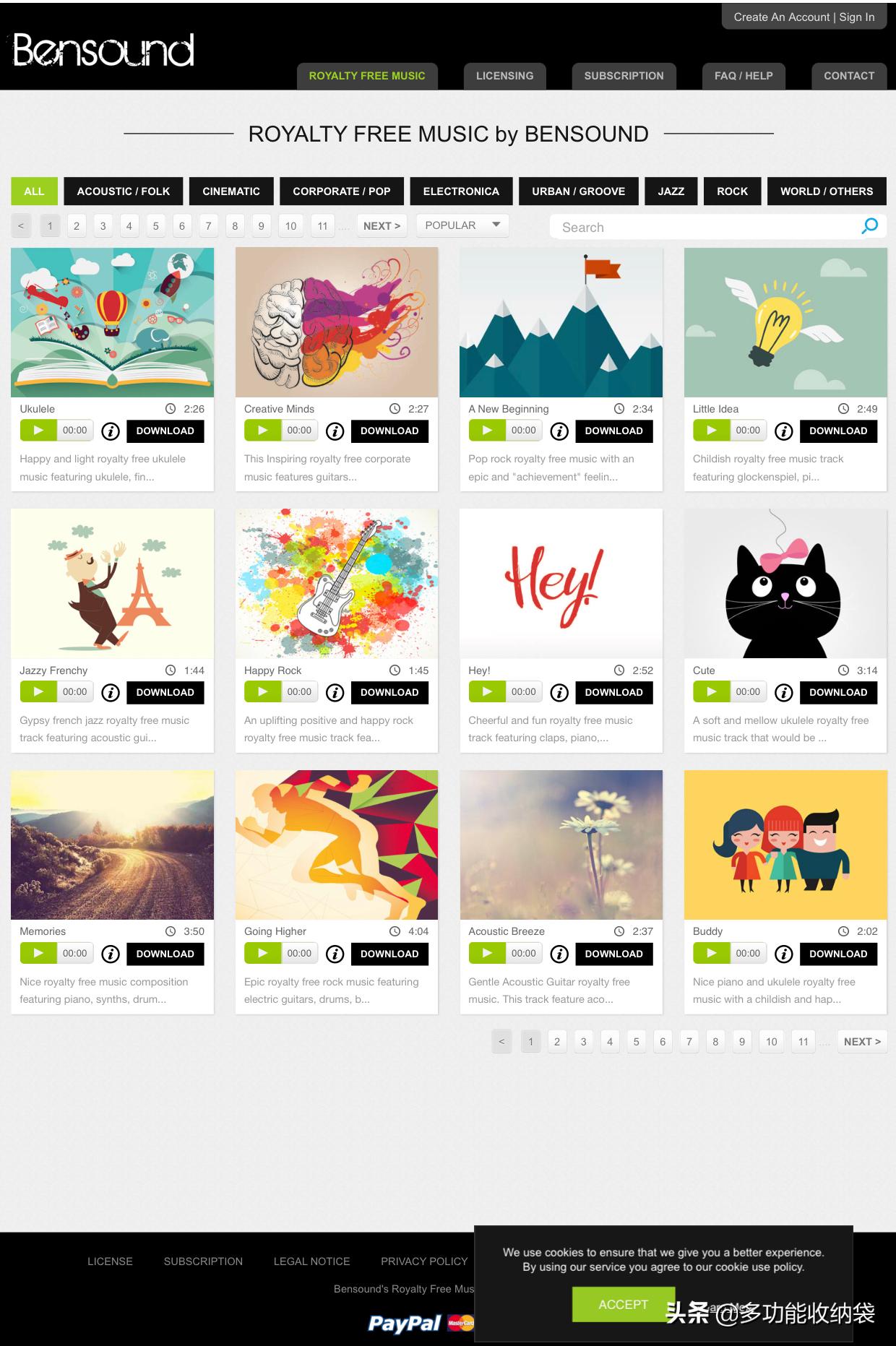896x1346 pixels.
Task: Accept the cookie policy
Action: [623, 1304]
